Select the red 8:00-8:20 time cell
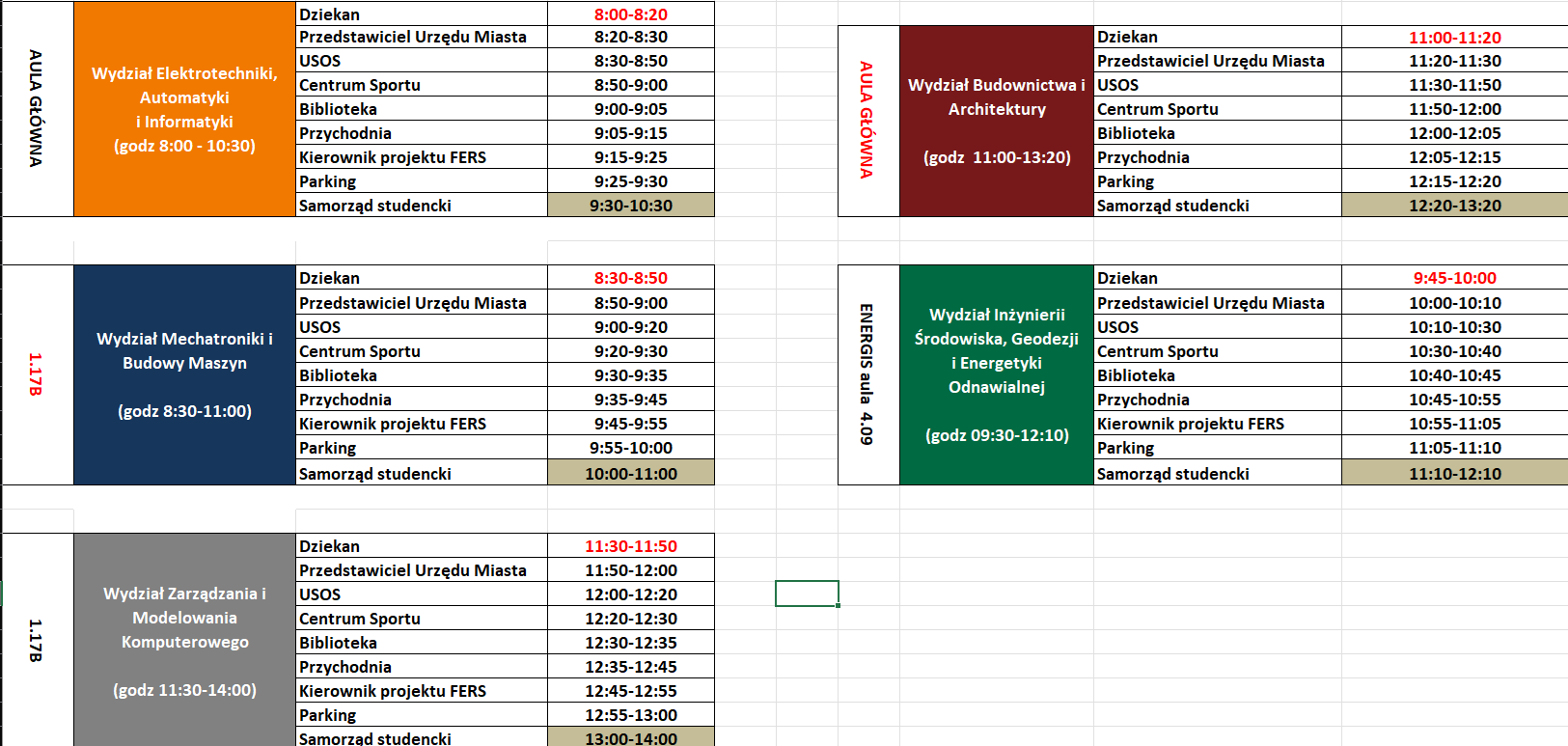The width and height of the screenshot is (1568, 746). (x=631, y=14)
